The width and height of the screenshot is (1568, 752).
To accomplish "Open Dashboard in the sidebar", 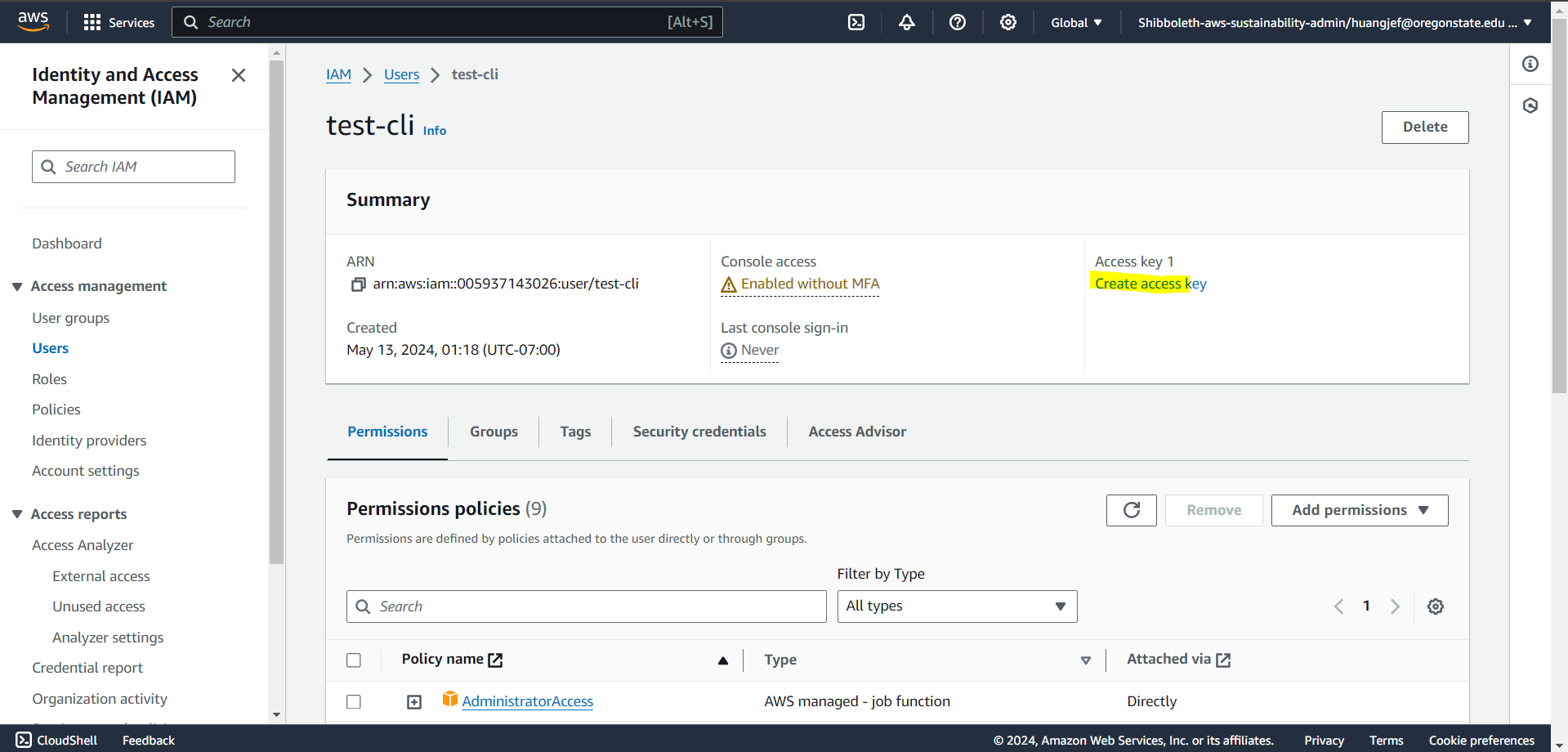I will click(67, 244).
